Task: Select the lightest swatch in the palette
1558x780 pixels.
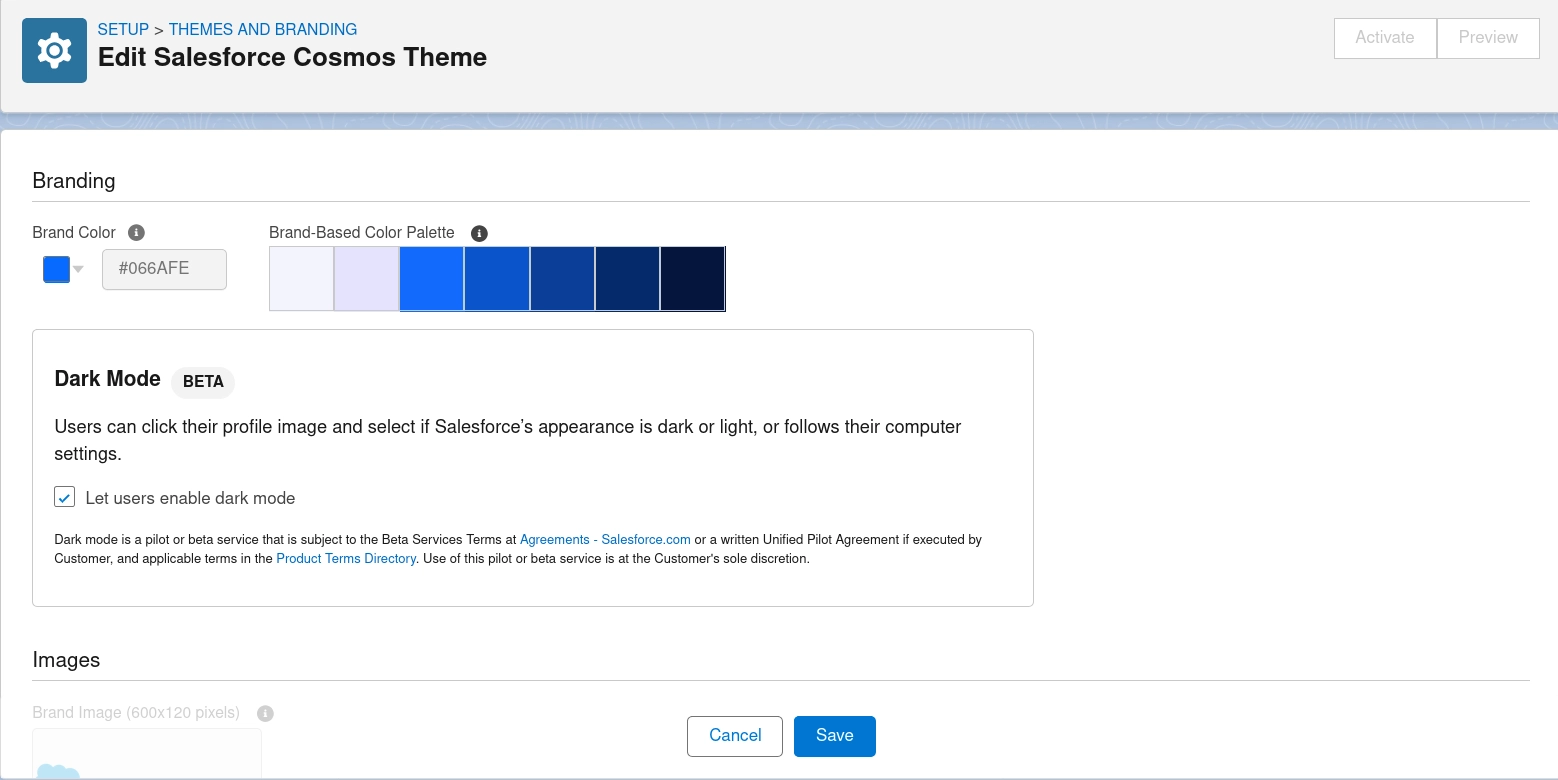Action: coord(301,278)
